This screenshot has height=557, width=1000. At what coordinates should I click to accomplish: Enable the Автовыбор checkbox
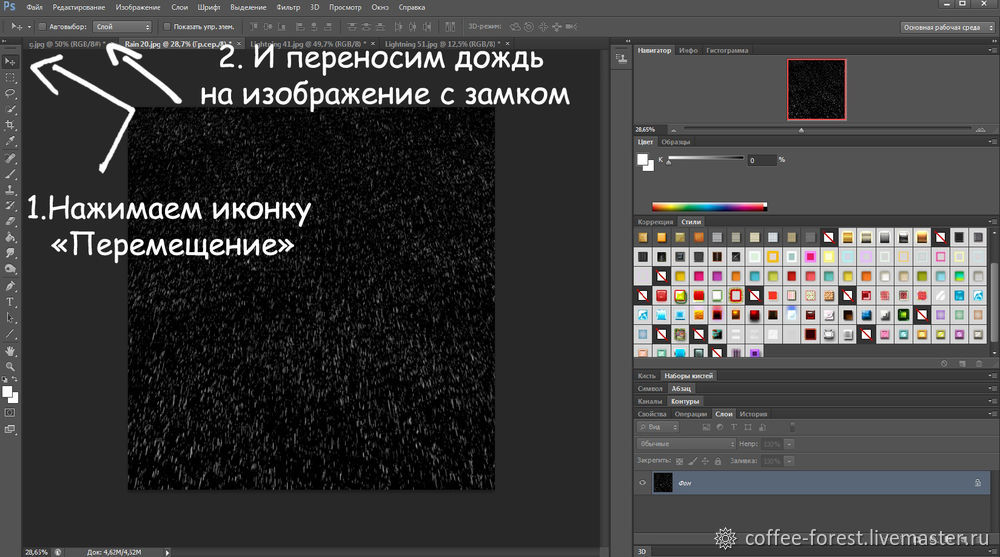(42, 27)
